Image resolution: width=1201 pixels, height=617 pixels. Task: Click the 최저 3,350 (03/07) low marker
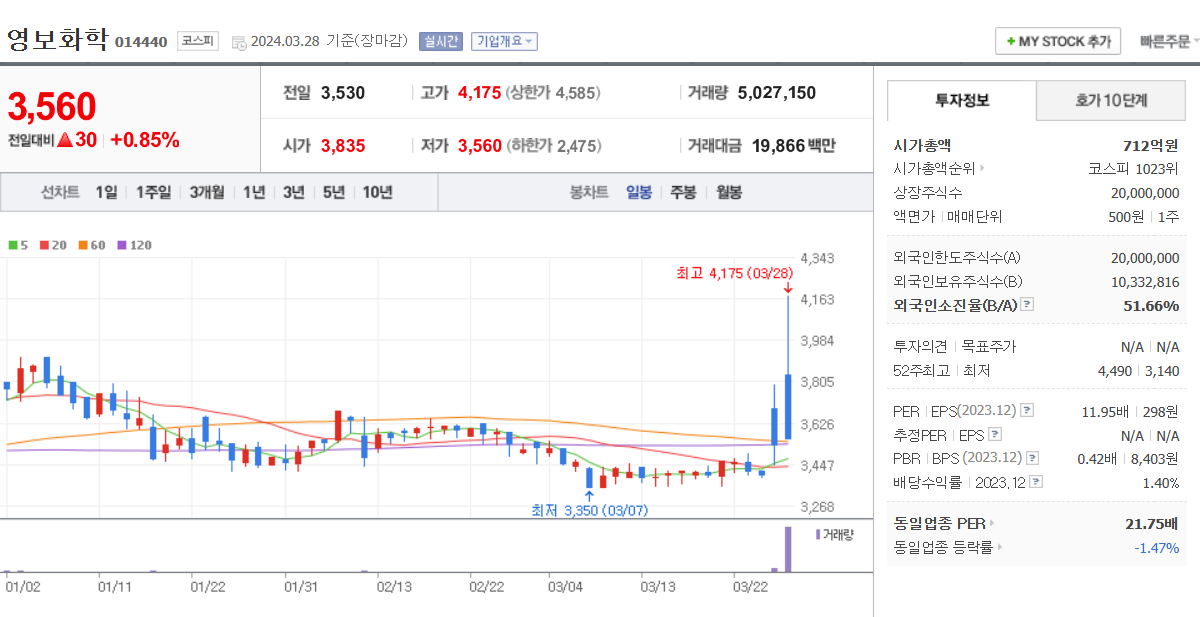click(x=589, y=510)
